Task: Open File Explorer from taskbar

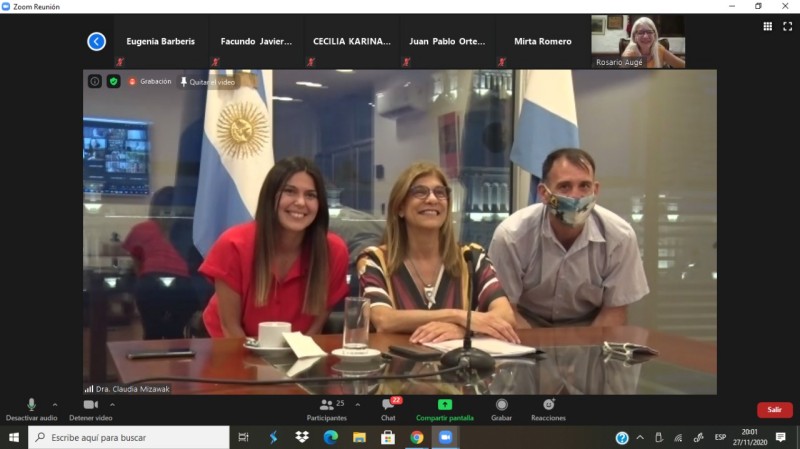Action: point(359,437)
